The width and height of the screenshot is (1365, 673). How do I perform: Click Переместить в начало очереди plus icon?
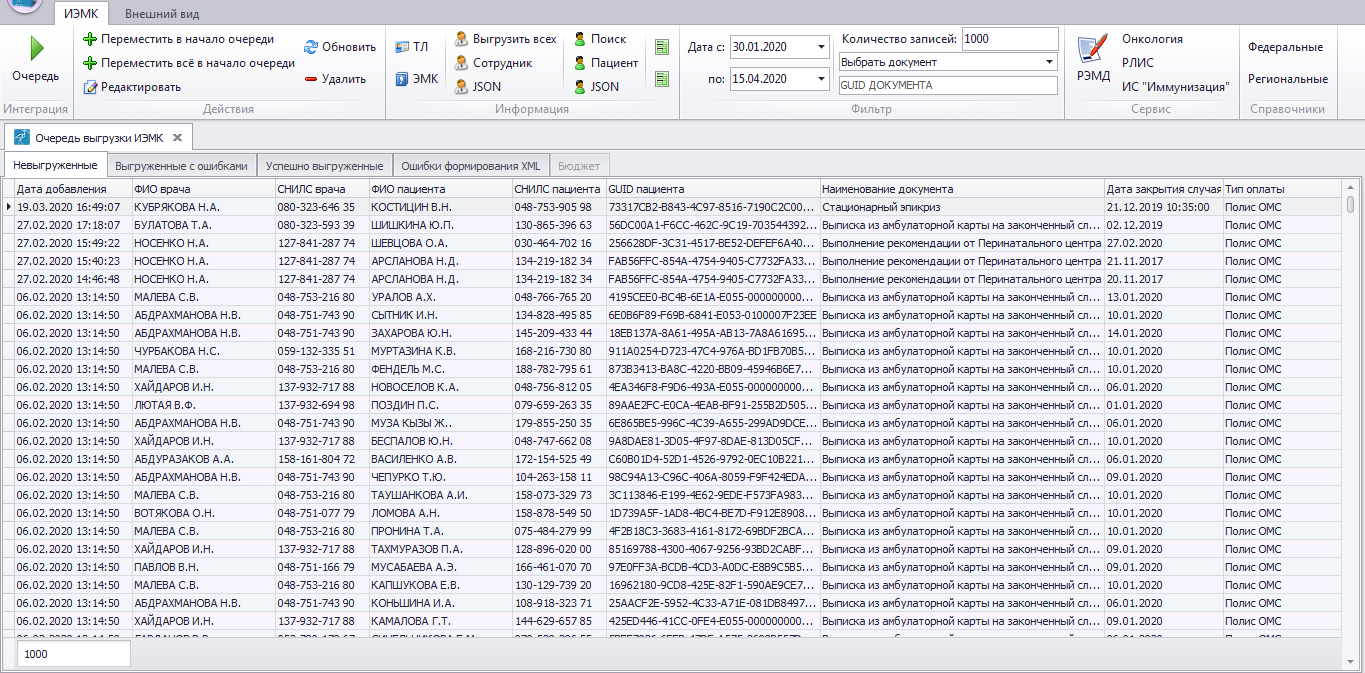90,39
